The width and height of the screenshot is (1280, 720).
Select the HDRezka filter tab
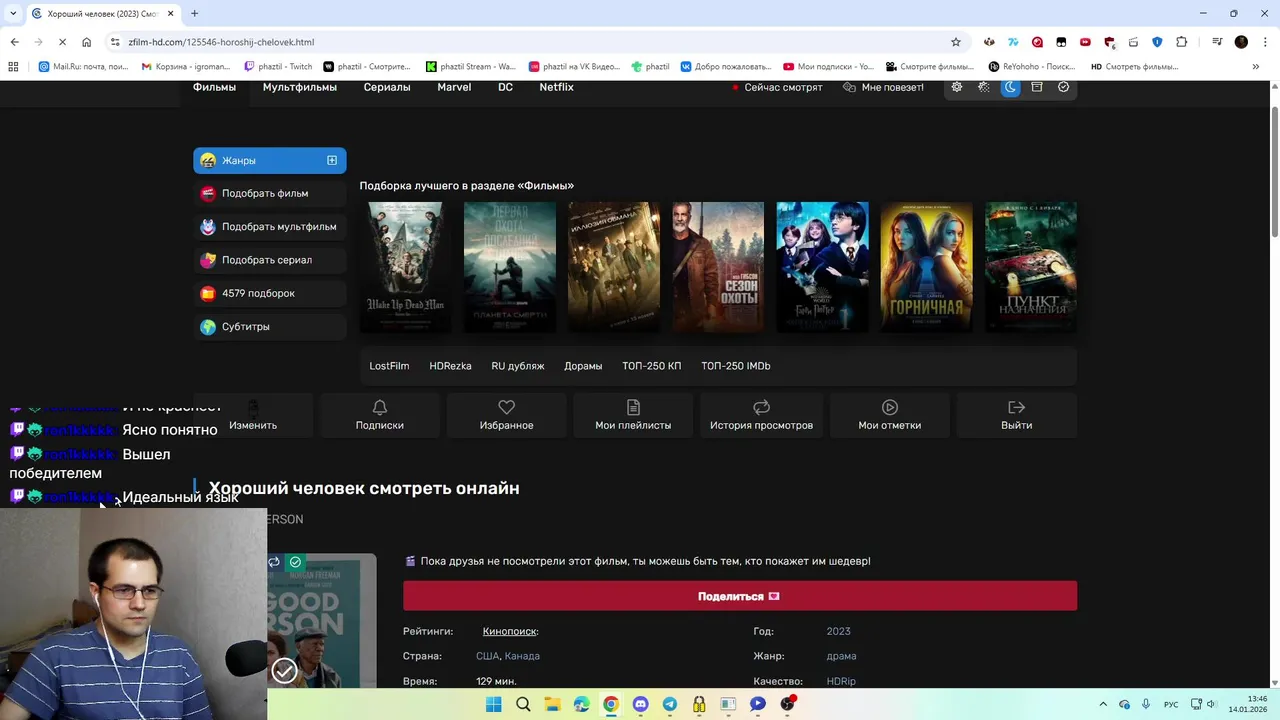pos(450,366)
